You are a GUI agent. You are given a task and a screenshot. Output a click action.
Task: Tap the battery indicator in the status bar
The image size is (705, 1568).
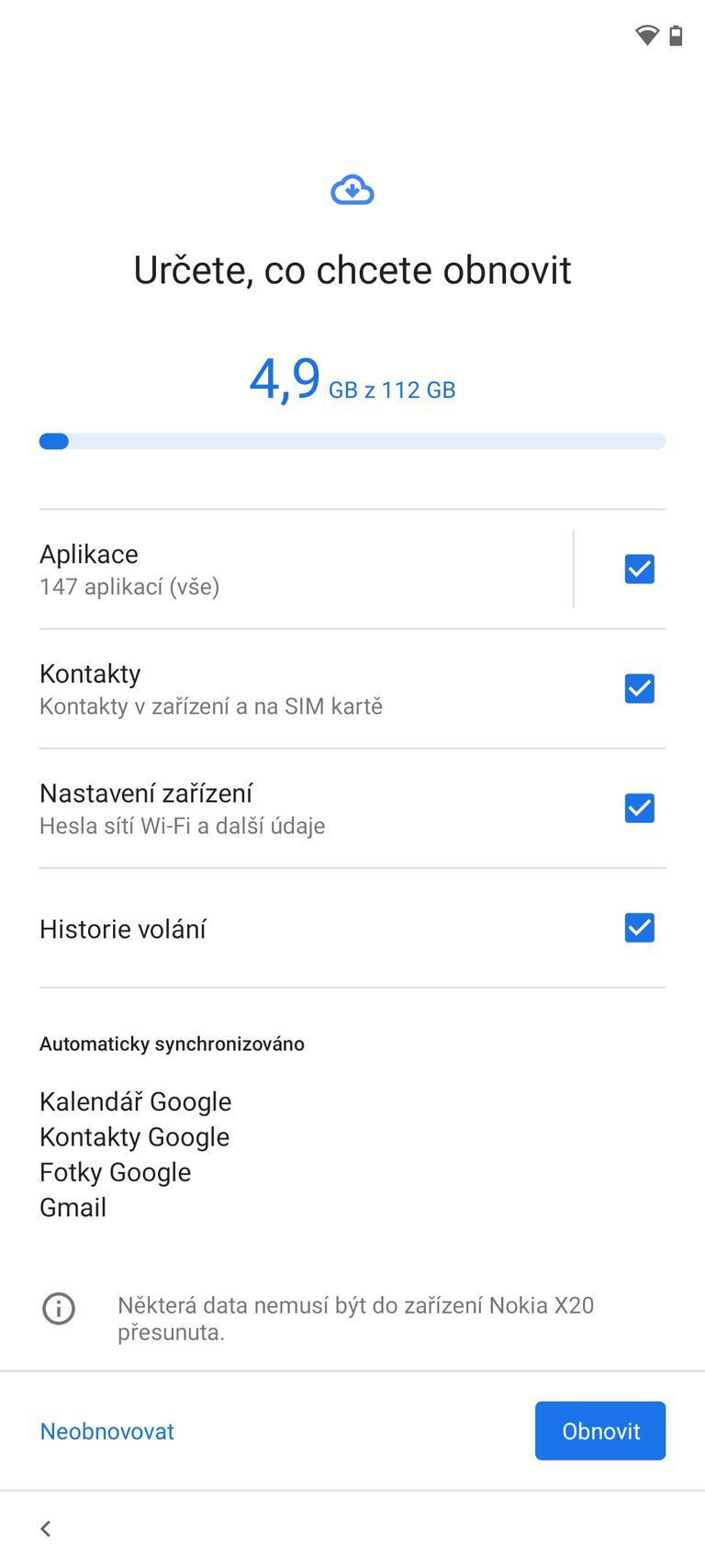click(x=677, y=36)
